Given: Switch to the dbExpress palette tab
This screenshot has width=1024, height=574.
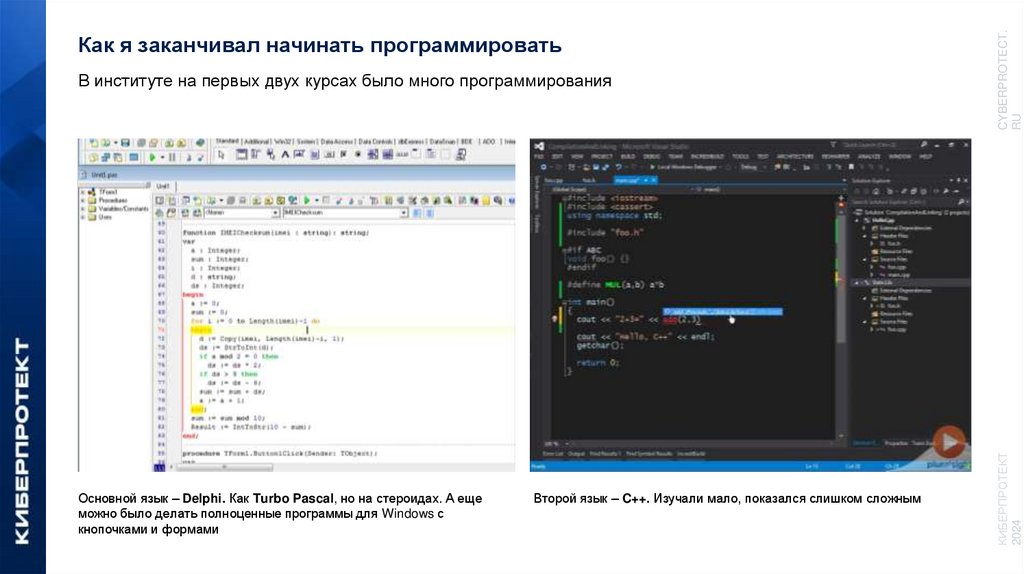Looking at the screenshot, I should point(411,141).
